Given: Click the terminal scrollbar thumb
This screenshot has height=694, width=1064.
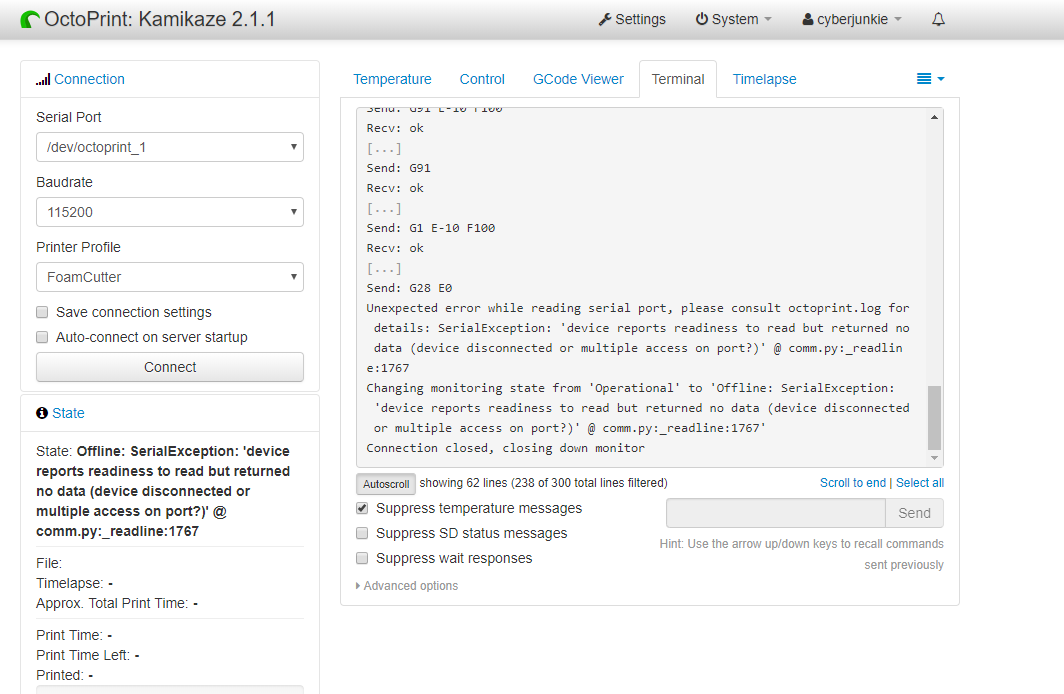Looking at the screenshot, I should point(934,417).
